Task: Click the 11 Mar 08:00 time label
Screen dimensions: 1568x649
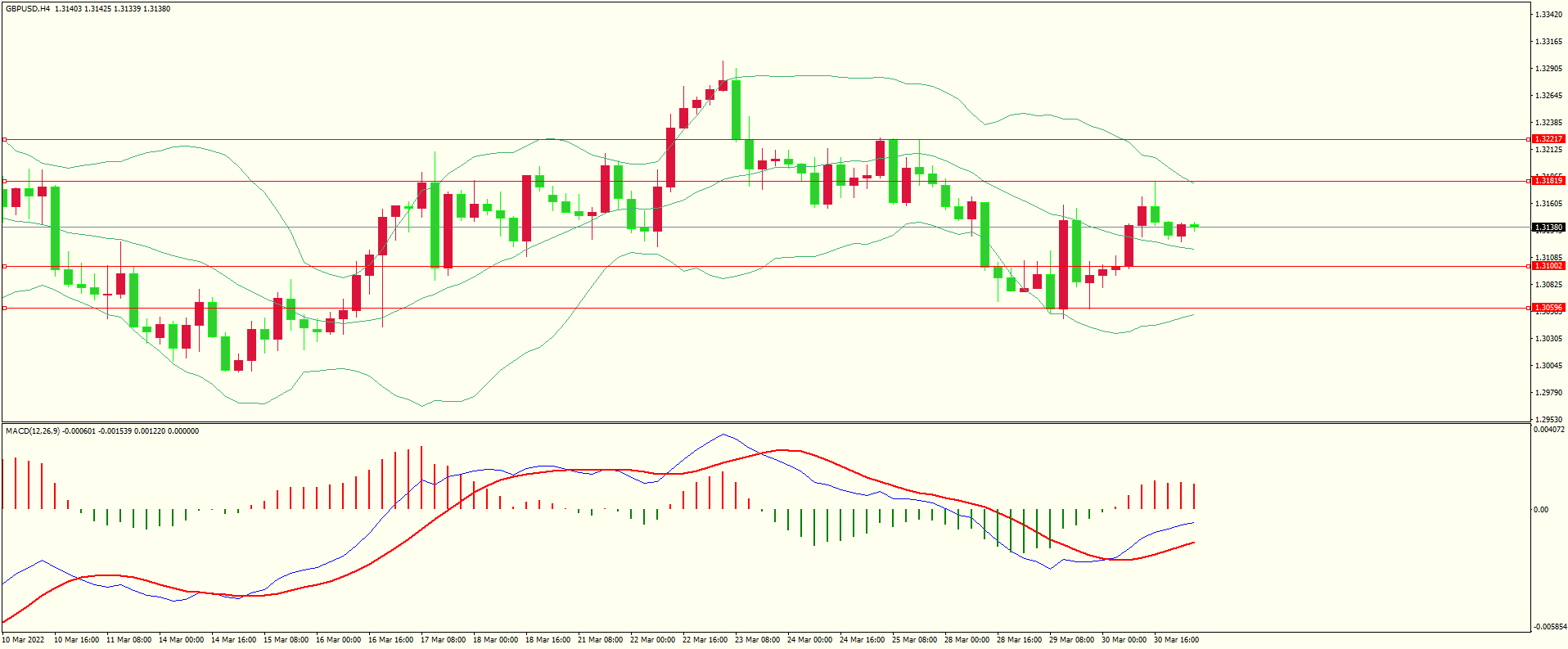Action: 128,640
